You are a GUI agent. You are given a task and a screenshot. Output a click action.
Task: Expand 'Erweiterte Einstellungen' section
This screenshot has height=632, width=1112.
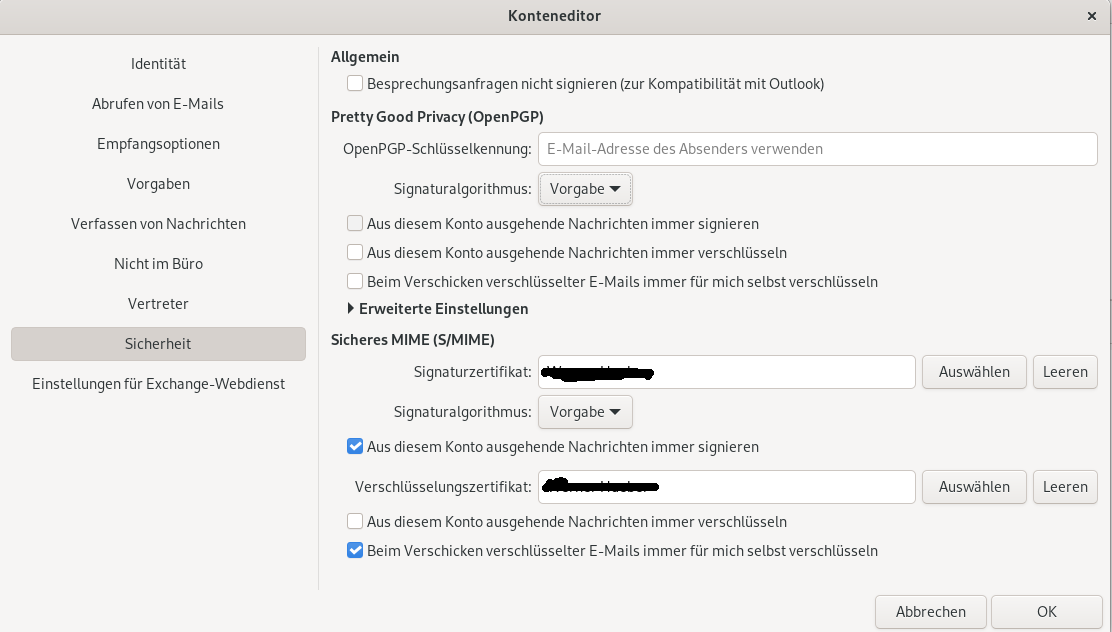point(351,309)
